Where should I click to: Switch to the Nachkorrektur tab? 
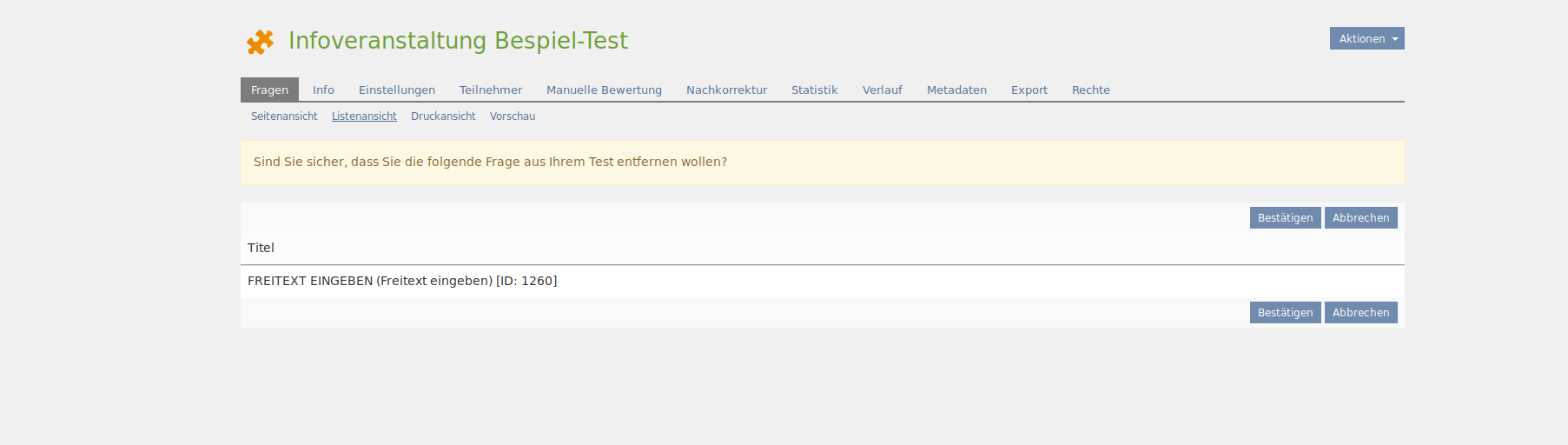[x=726, y=90]
